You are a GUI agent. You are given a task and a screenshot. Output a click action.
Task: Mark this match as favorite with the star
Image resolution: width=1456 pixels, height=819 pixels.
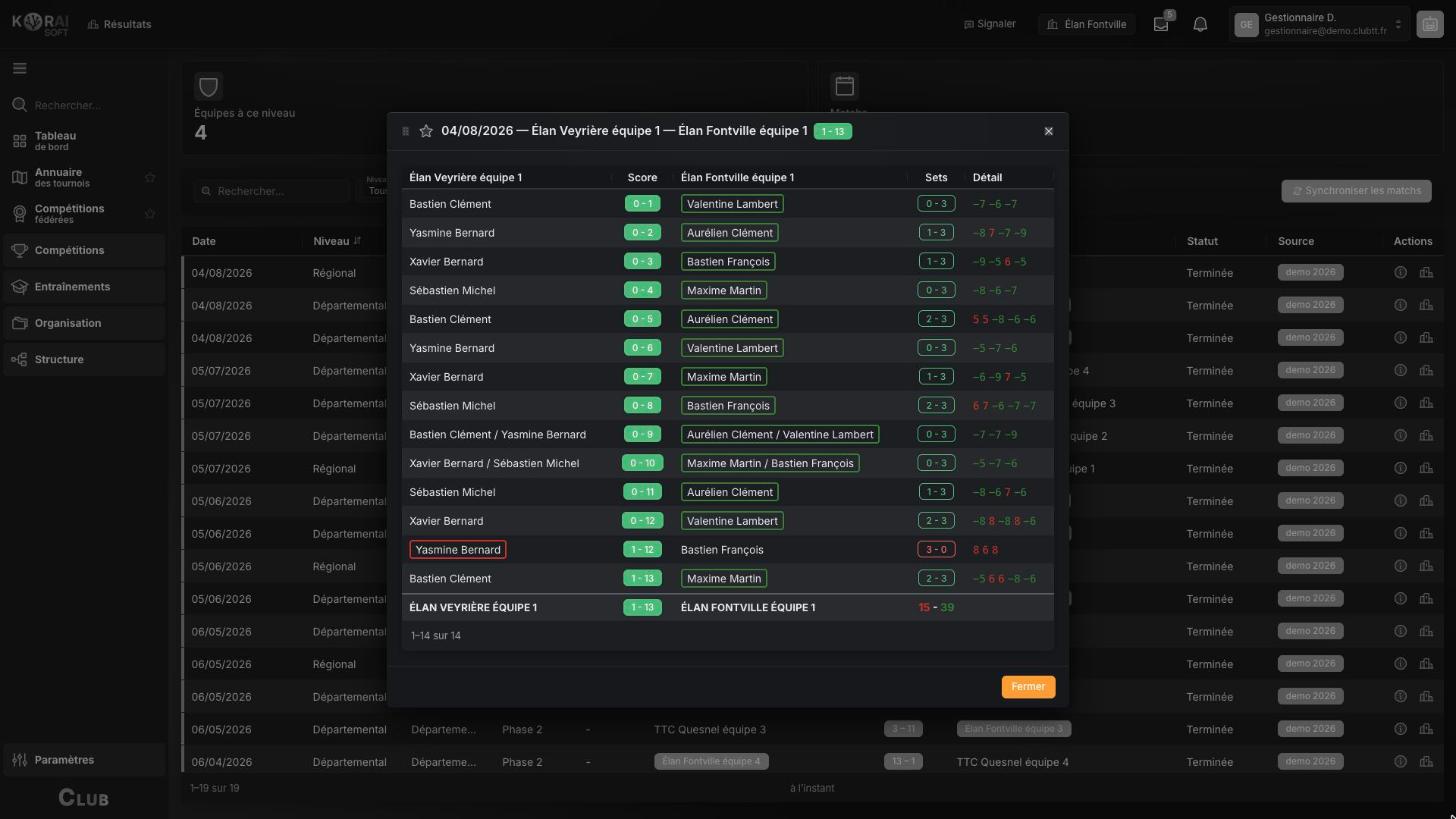[426, 131]
